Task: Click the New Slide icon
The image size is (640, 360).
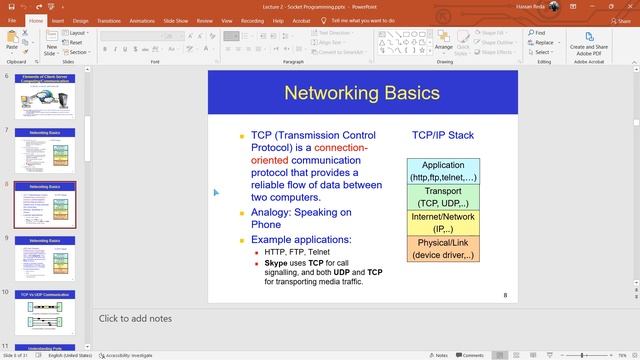Action: [x=52, y=36]
